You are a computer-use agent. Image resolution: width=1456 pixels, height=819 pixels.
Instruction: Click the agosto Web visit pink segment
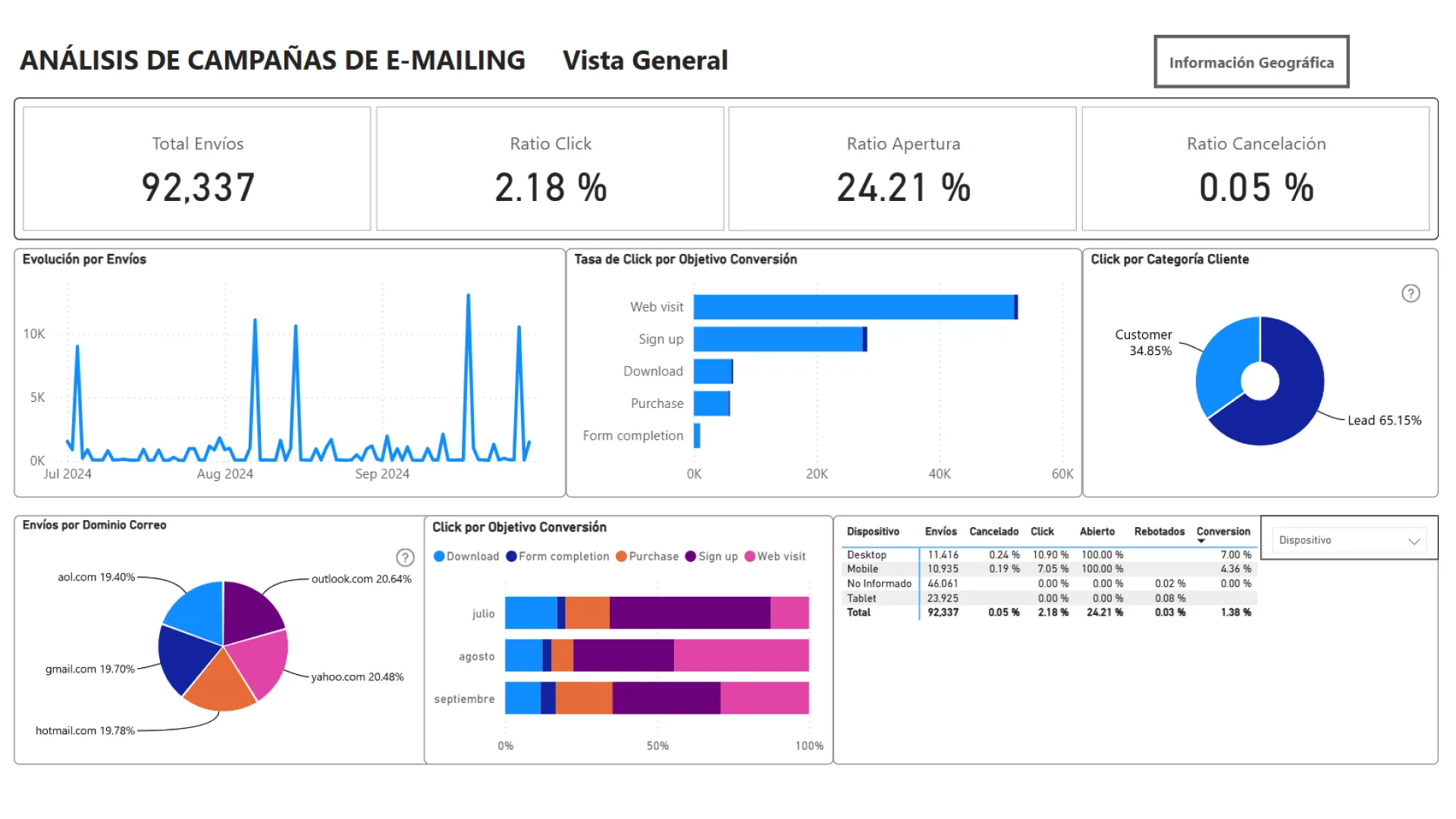(742, 655)
